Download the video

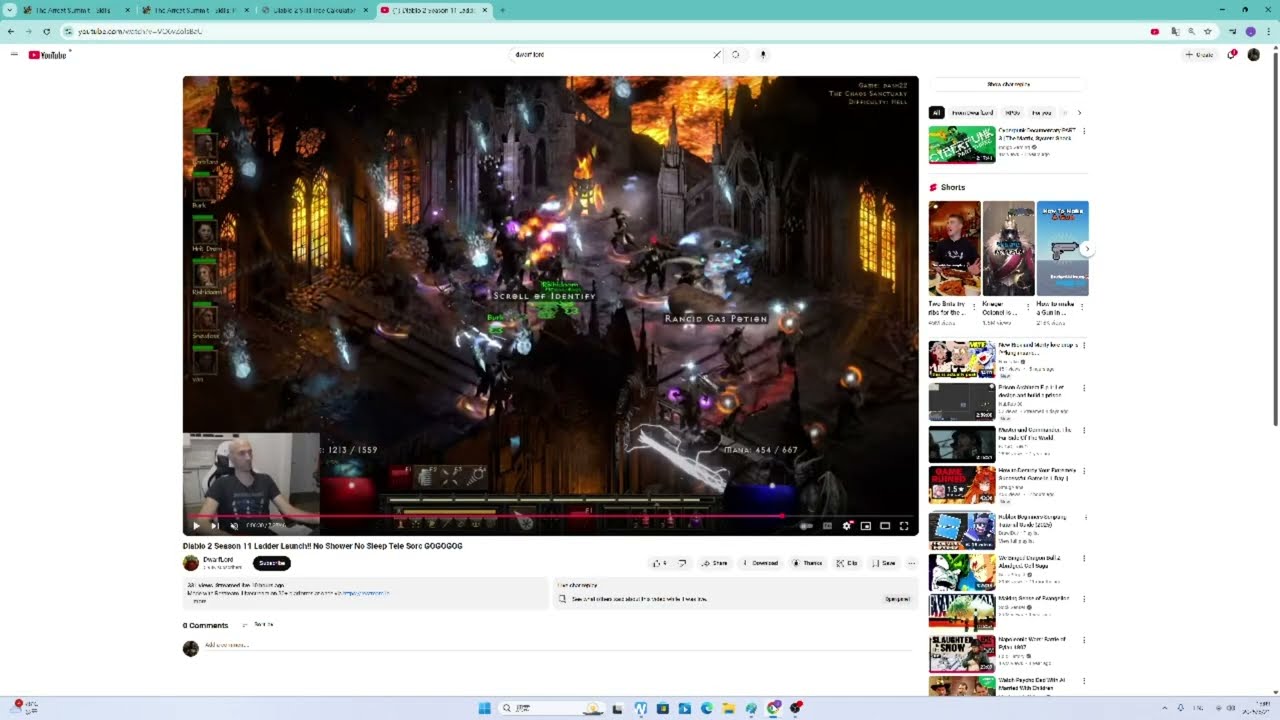[760, 563]
